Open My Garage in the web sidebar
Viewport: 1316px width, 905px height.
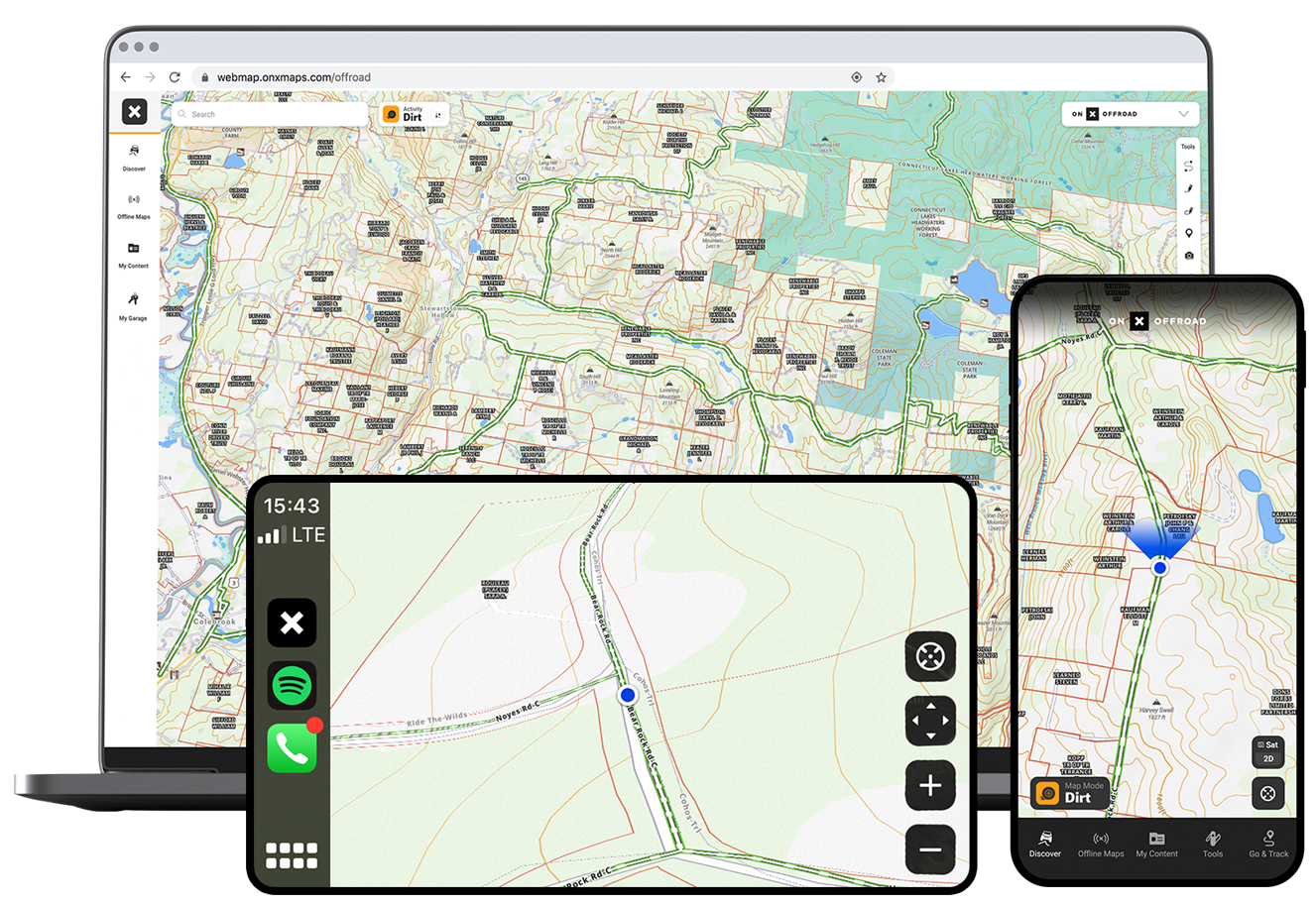point(133,304)
